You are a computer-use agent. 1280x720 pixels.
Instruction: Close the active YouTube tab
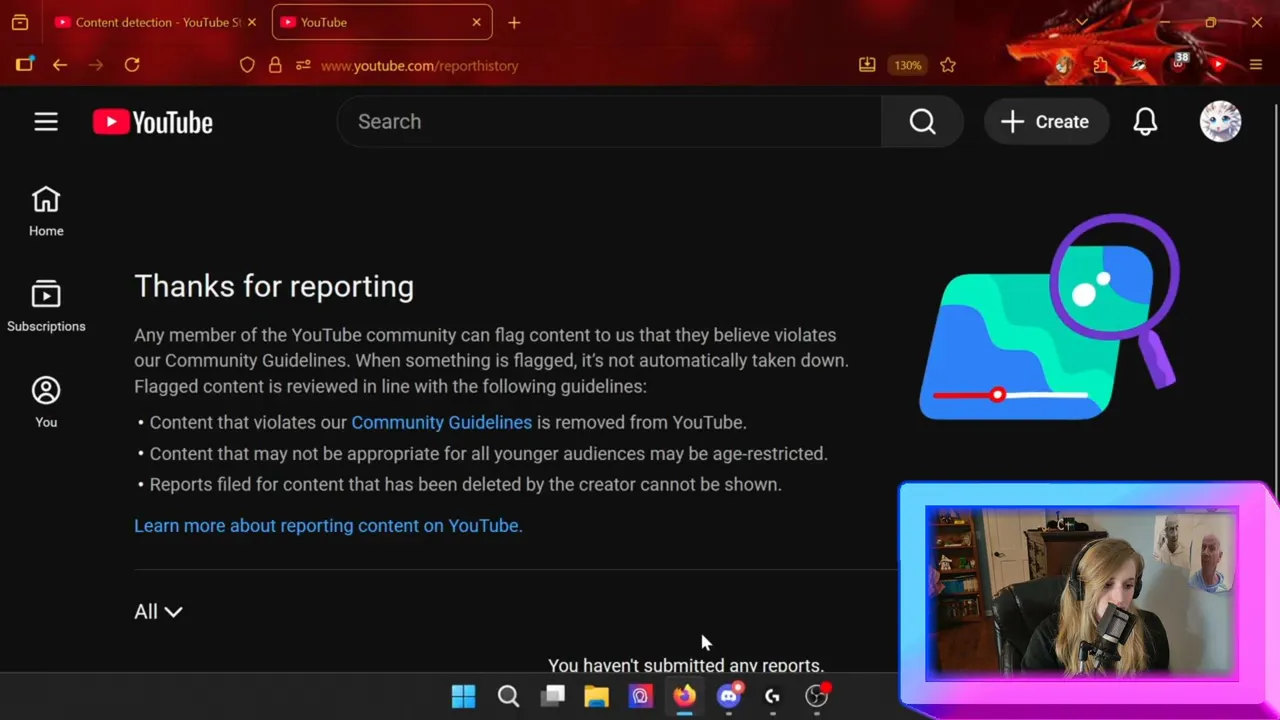click(x=476, y=22)
